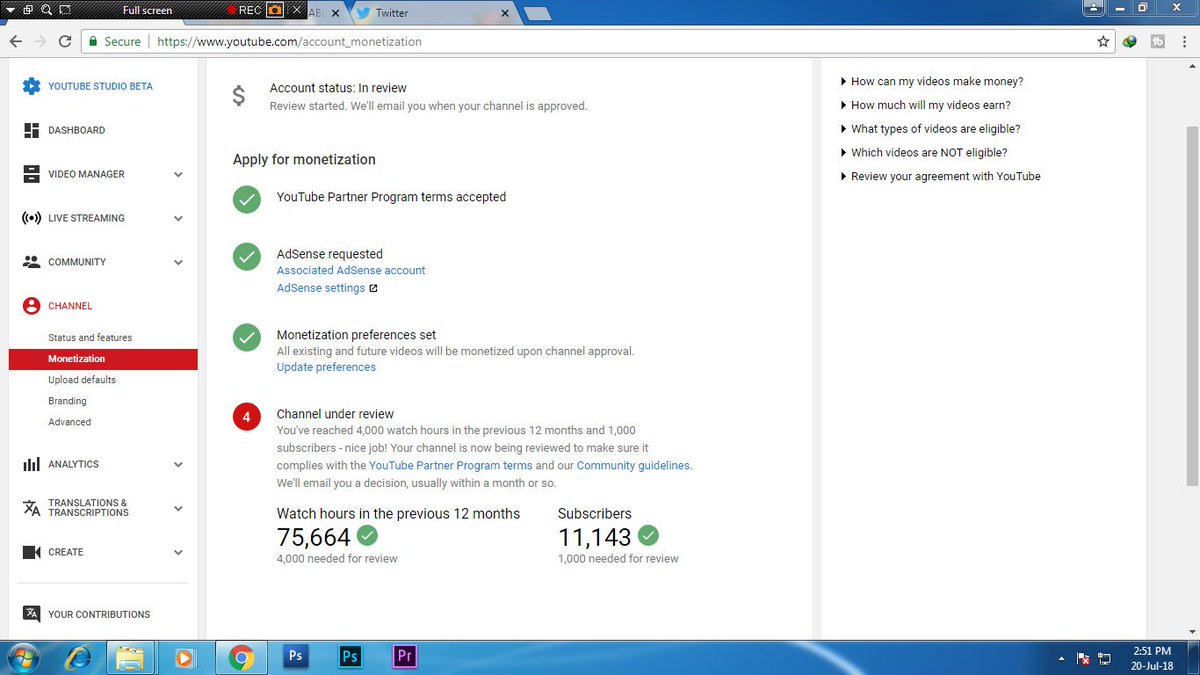
Task: Click the Create camera icon
Action: point(31,552)
